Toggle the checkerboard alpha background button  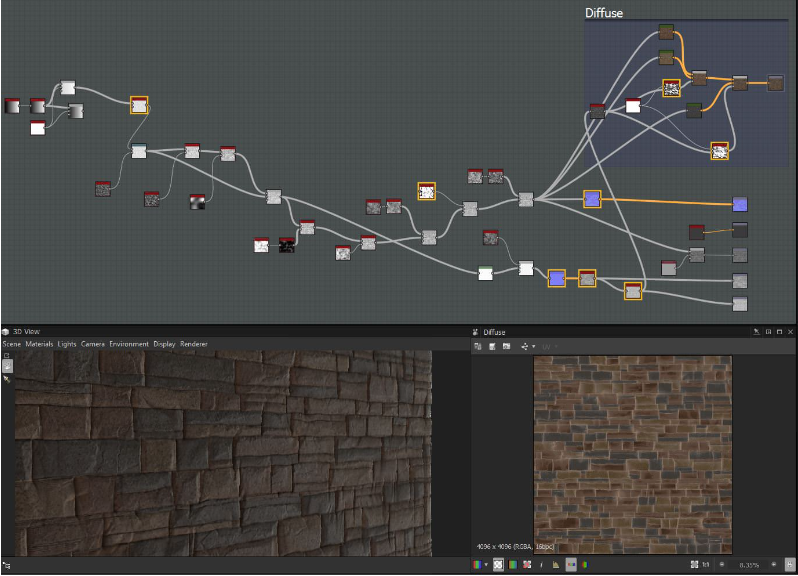498,564
